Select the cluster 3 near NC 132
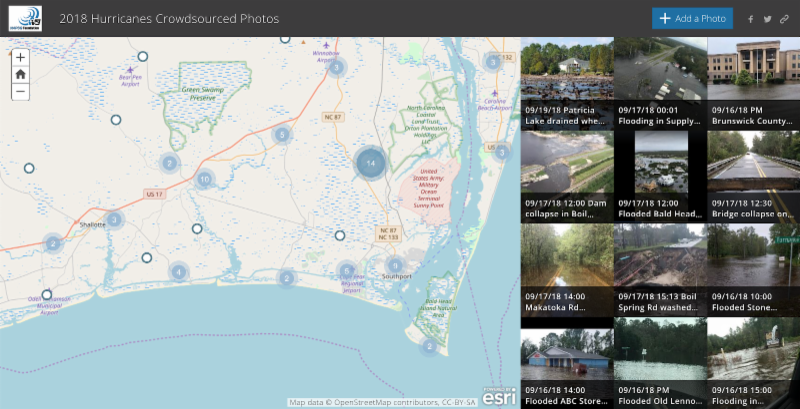 click(x=492, y=62)
